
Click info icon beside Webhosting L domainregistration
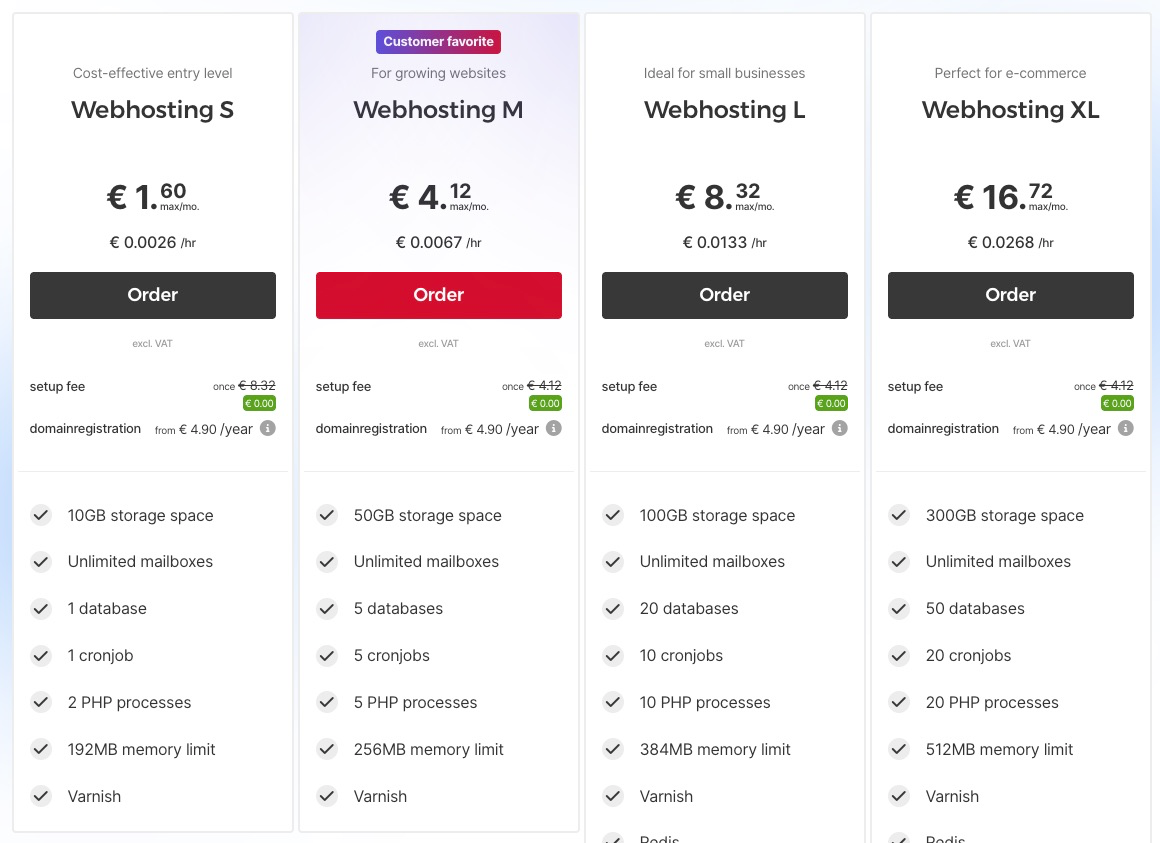[840, 428]
